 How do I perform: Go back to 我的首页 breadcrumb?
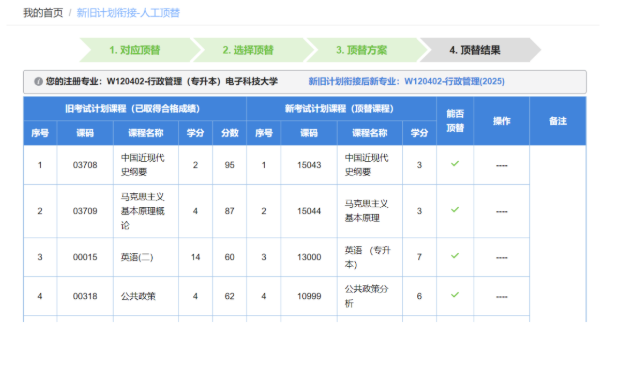[x=43, y=13]
